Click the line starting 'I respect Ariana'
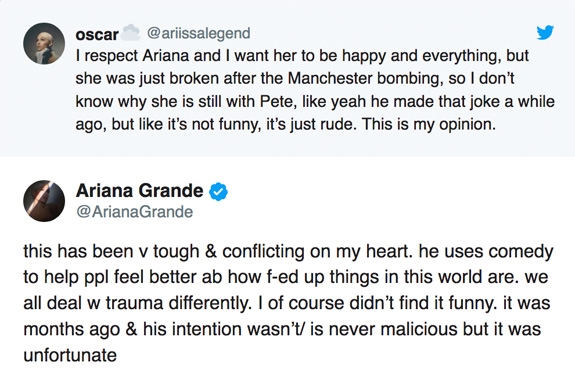The height and width of the screenshot is (387, 575). point(302,56)
